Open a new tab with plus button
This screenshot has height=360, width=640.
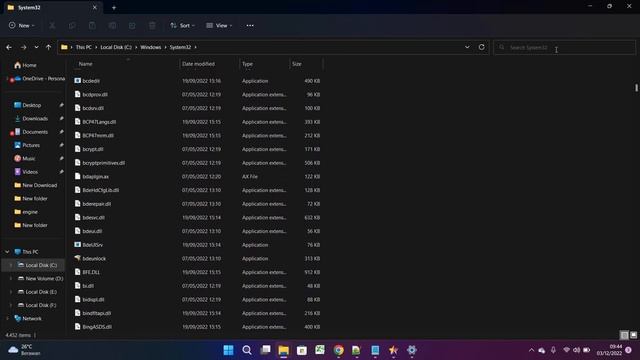tap(114, 7)
